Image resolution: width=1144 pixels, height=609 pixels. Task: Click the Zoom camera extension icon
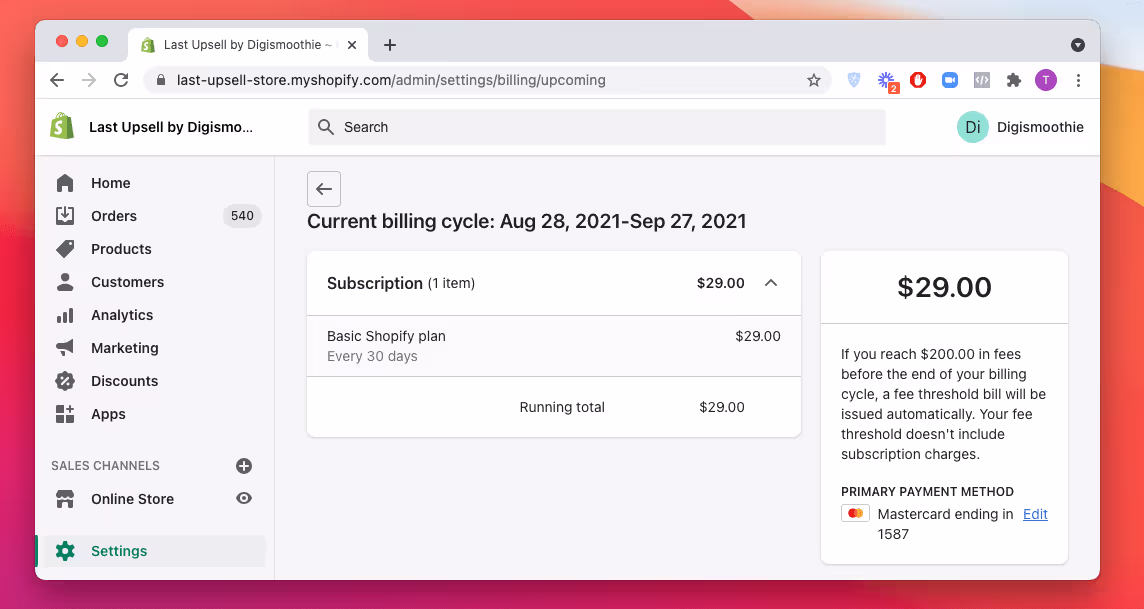(x=949, y=80)
